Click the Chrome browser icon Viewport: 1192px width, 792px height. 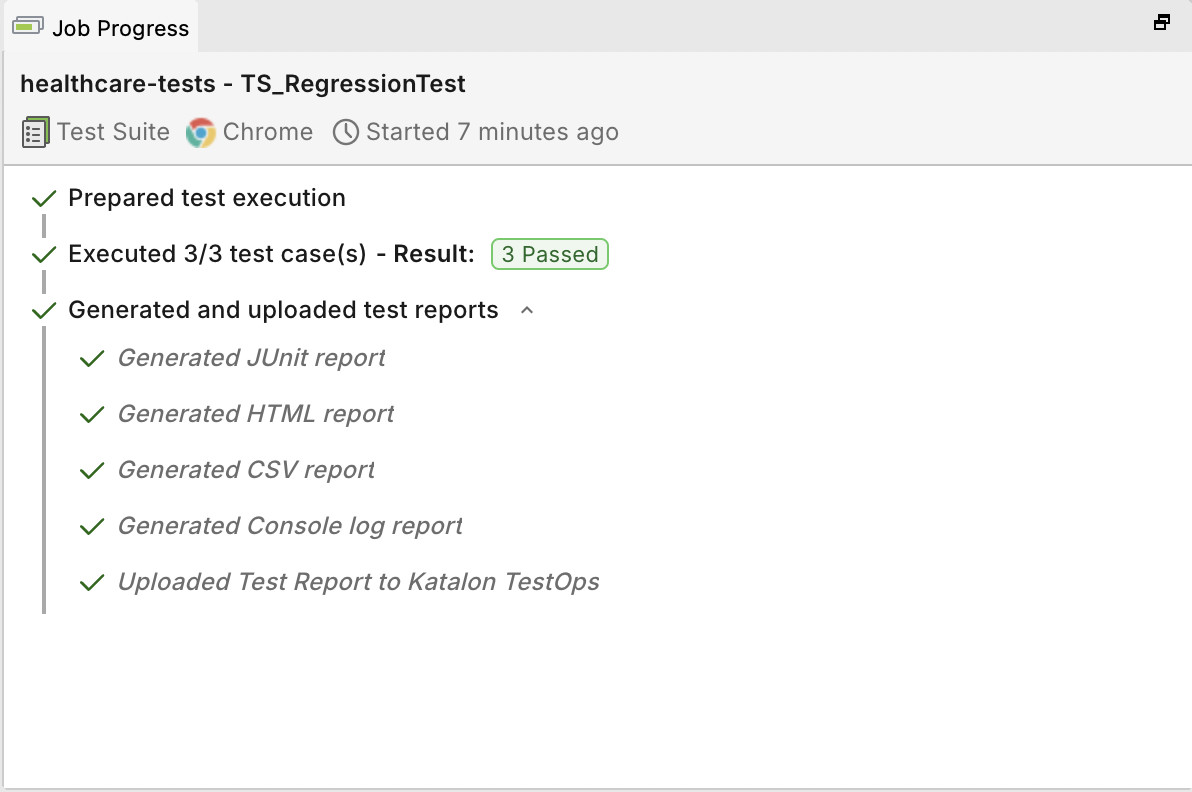click(201, 132)
